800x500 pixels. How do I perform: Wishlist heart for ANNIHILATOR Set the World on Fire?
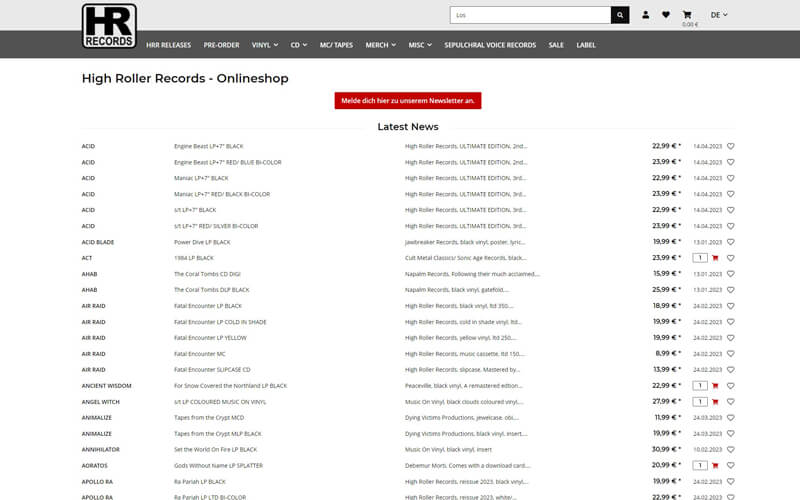point(731,449)
